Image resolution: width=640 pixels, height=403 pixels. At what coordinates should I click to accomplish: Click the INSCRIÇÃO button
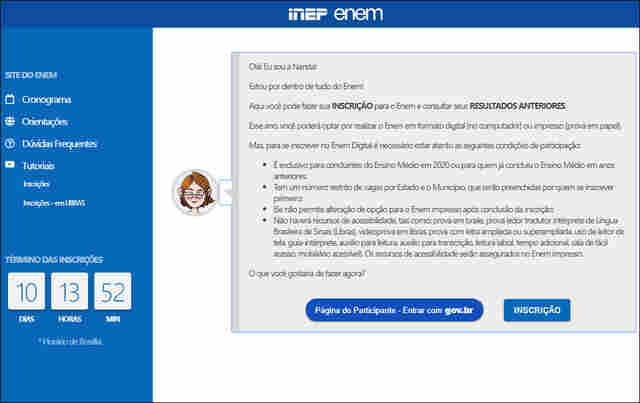(x=537, y=310)
